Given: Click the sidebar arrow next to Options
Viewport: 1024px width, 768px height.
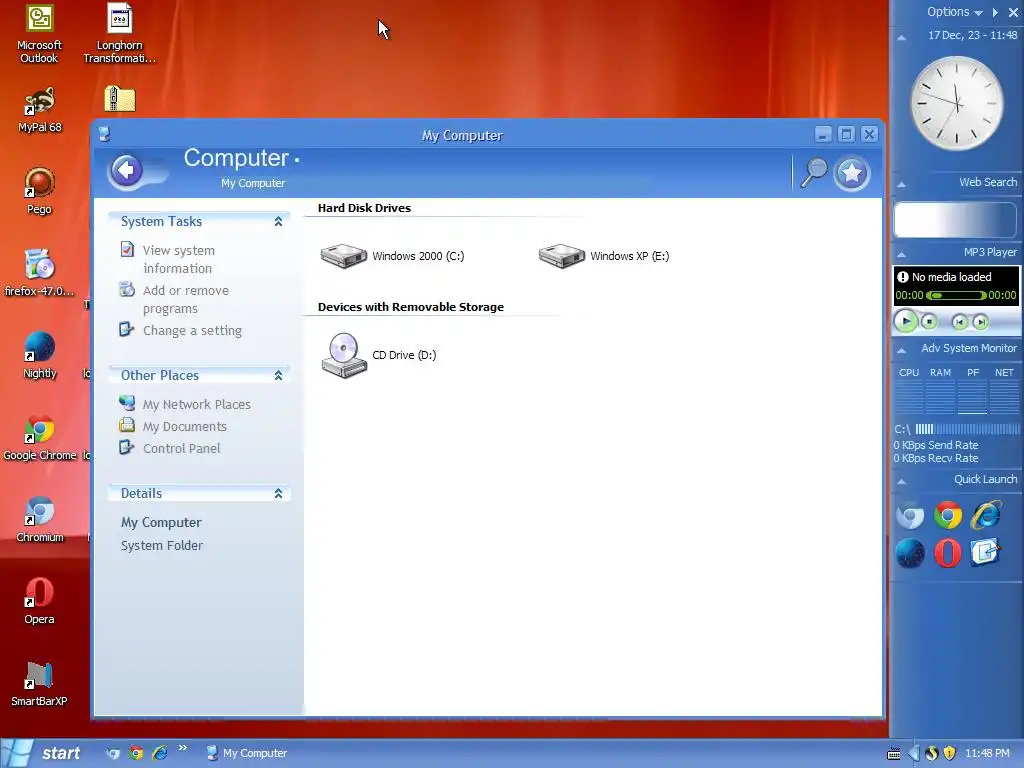Looking at the screenshot, I should click(x=995, y=12).
